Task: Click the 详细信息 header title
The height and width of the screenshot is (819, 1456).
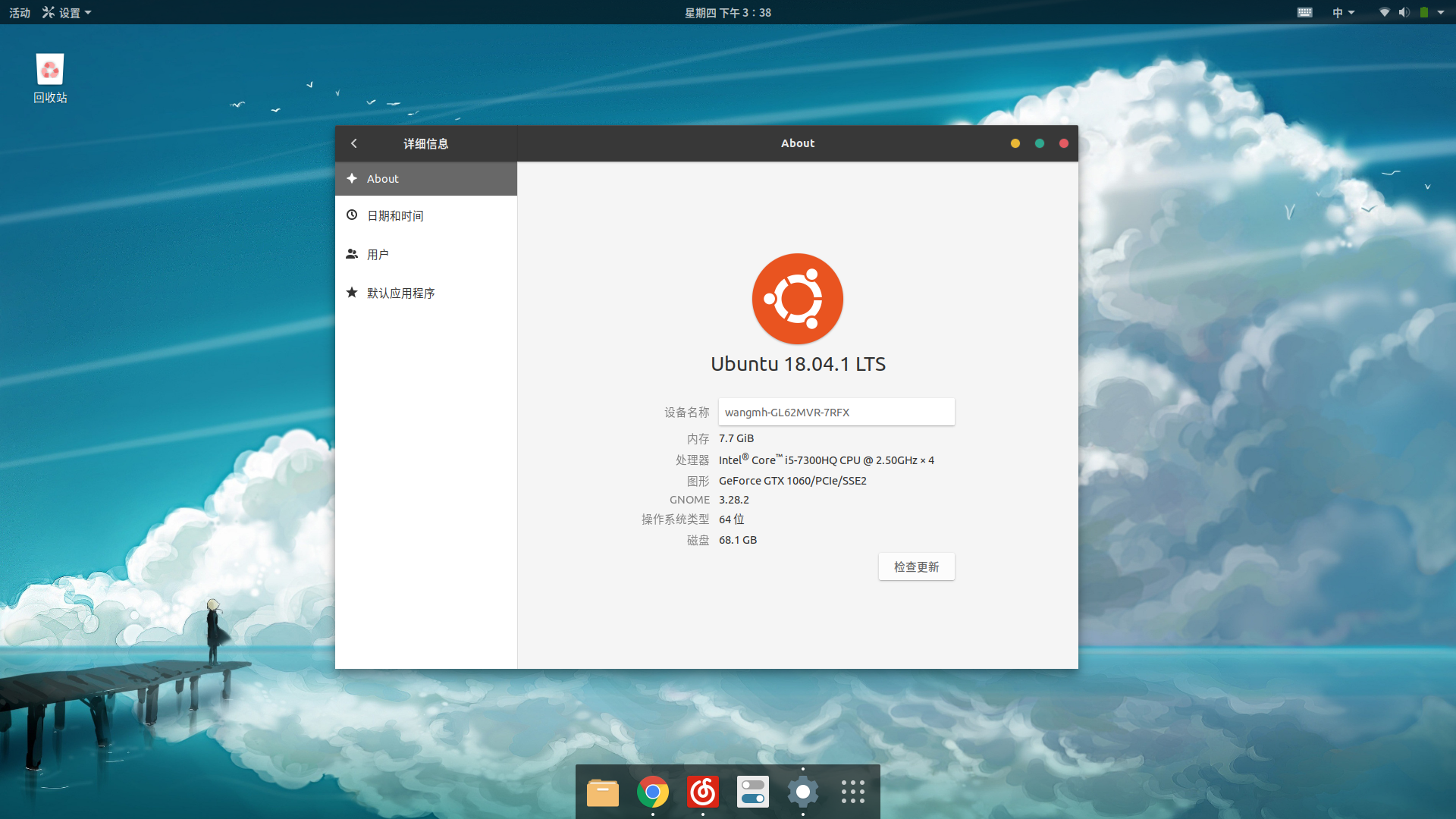Action: click(426, 143)
